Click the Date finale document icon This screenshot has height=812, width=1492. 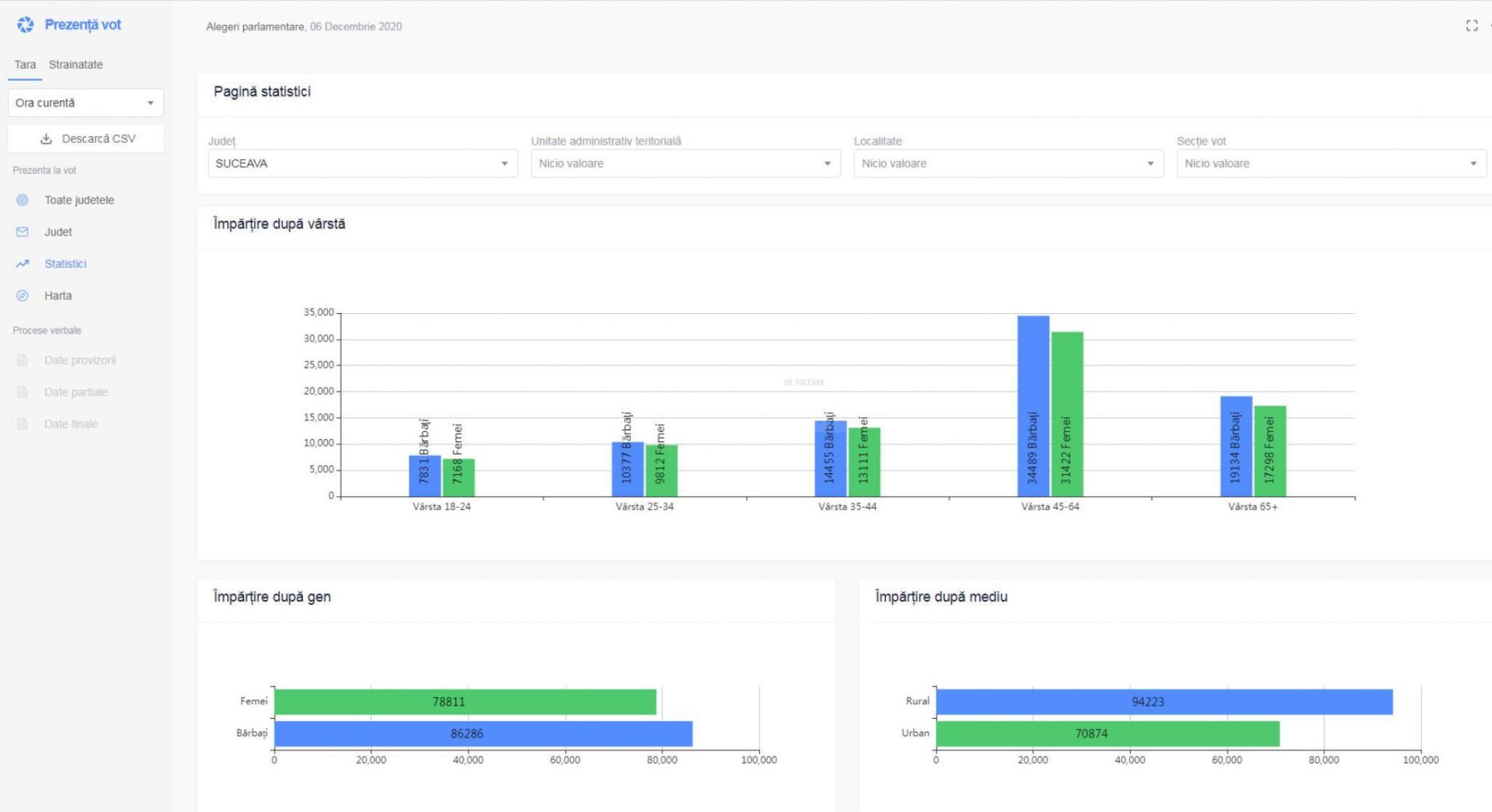[23, 424]
